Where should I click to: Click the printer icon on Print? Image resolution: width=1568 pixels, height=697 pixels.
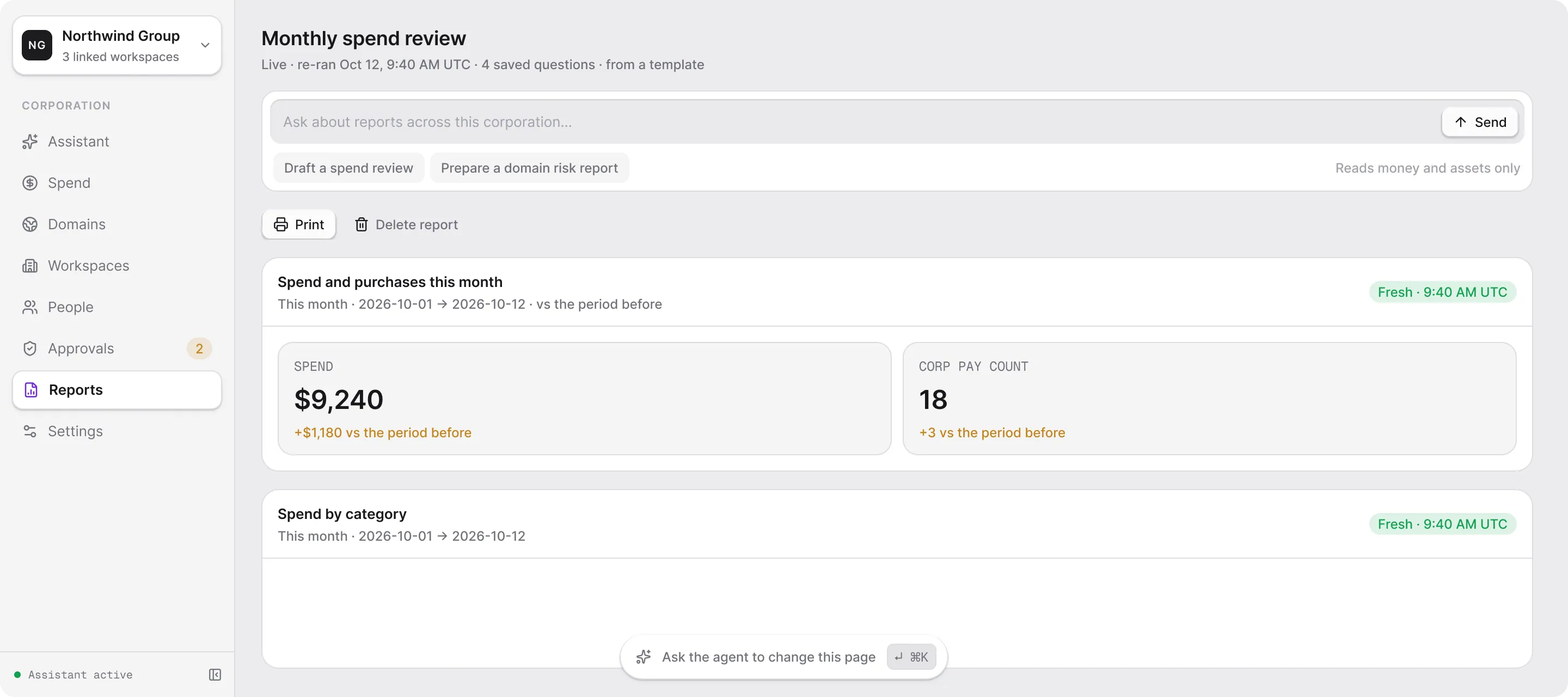pos(280,225)
